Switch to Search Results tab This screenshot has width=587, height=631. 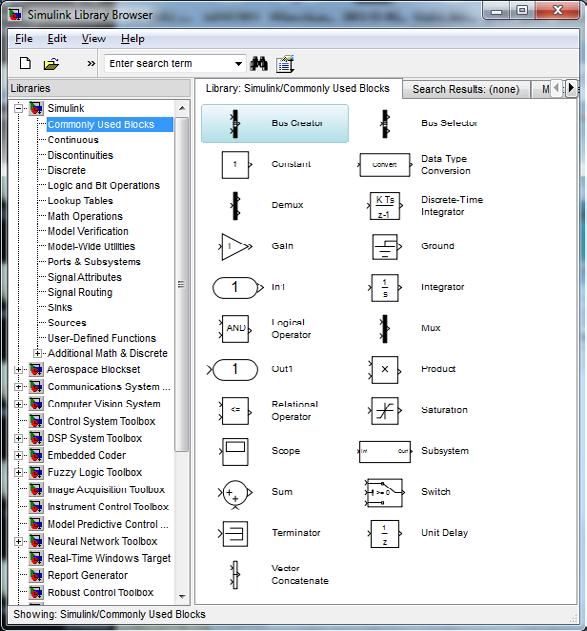click(x=466, y=89)
